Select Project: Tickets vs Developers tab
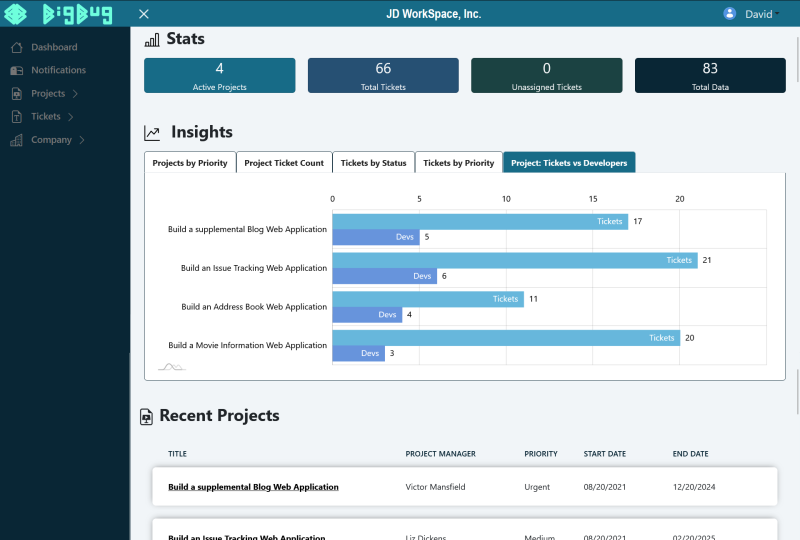 point(569,163)
